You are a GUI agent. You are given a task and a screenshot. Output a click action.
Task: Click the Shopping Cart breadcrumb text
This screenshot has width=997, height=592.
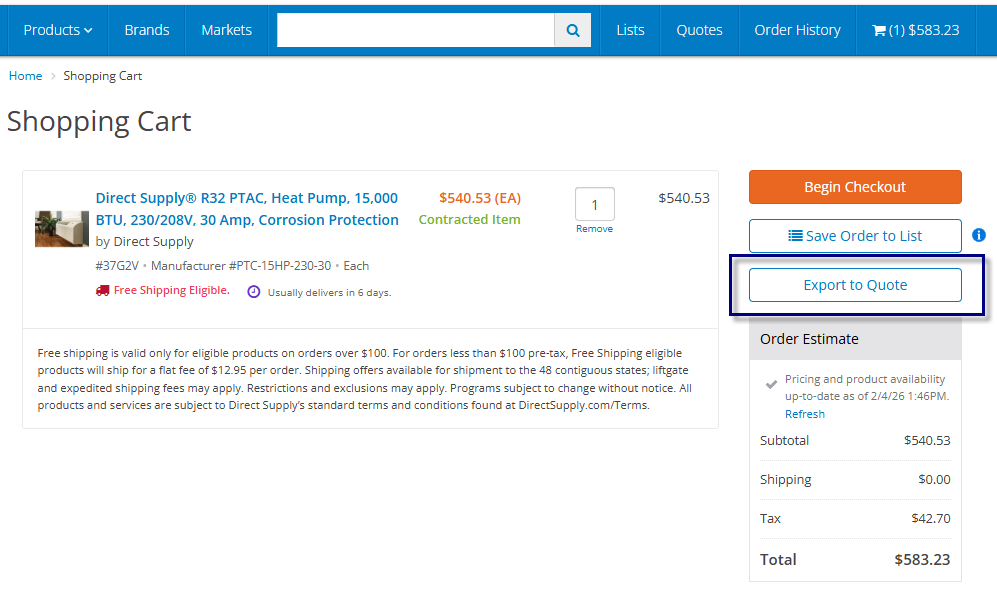102,76
